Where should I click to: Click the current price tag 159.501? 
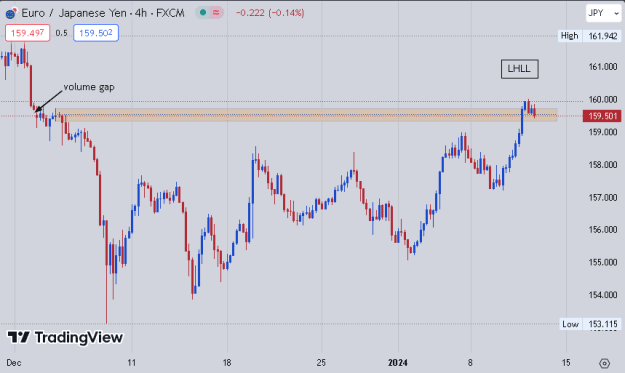click(x=602, y=116)
